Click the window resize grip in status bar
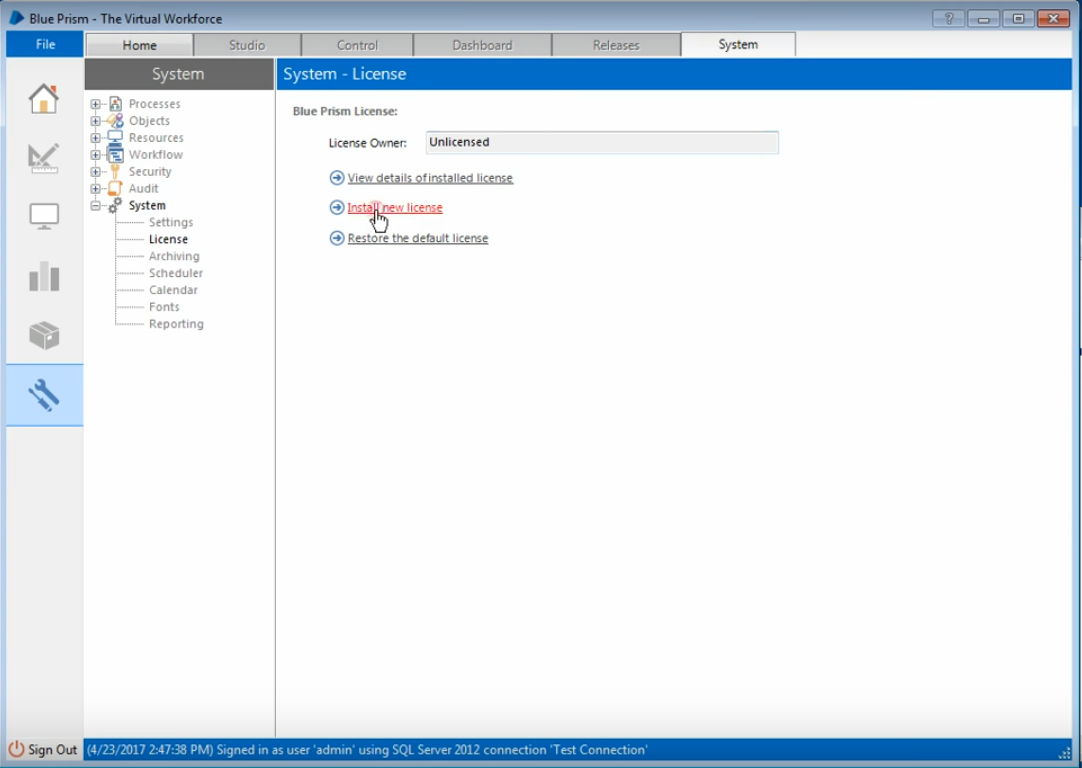The image size is (1082, 768). pyautogui.click(x=1065, y=753)
